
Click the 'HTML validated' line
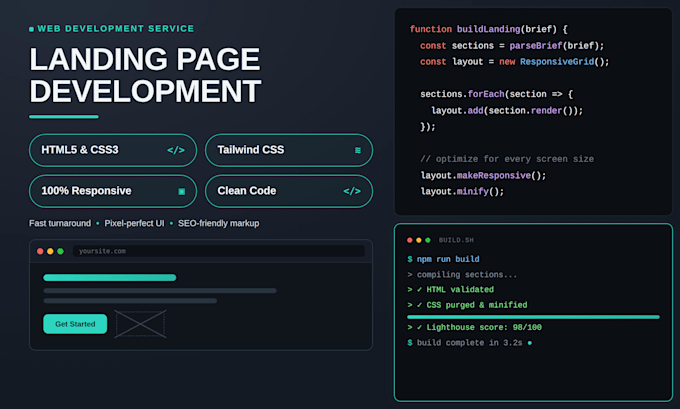[x=450, y=289]
